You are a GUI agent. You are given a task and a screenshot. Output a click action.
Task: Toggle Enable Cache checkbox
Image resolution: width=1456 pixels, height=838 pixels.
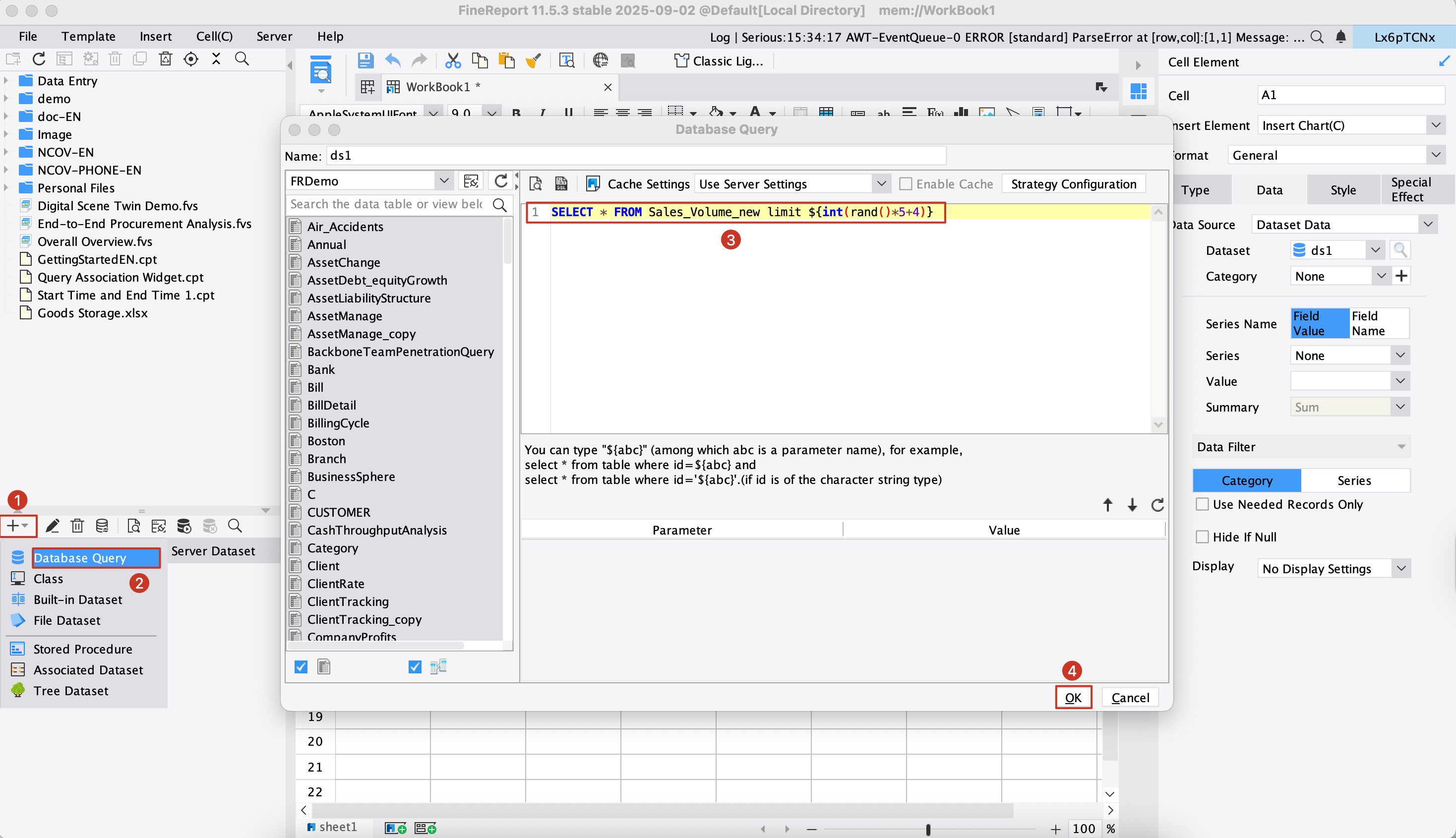905,184
